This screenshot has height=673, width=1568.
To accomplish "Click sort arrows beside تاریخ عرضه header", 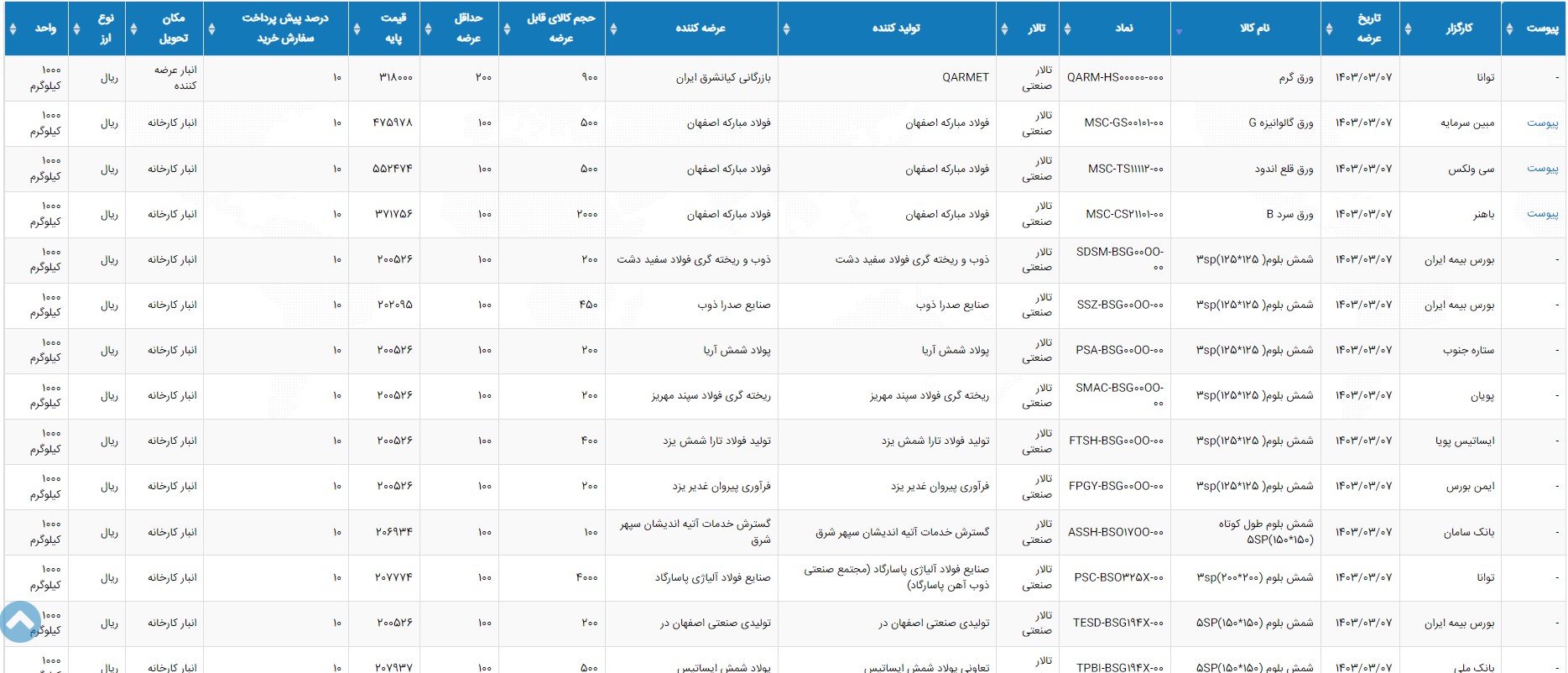I will tap(1329, 29).
